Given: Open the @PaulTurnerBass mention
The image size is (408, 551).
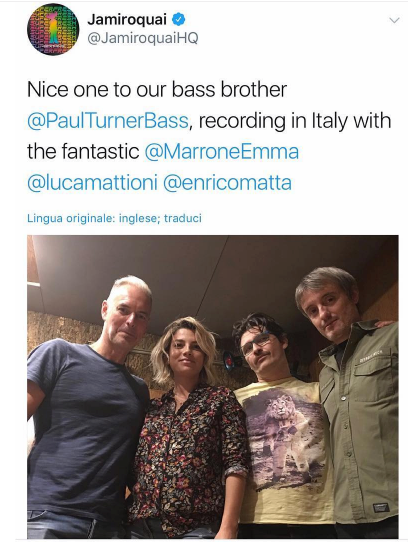Looking at the screenshot, I should tap(108, 121).
